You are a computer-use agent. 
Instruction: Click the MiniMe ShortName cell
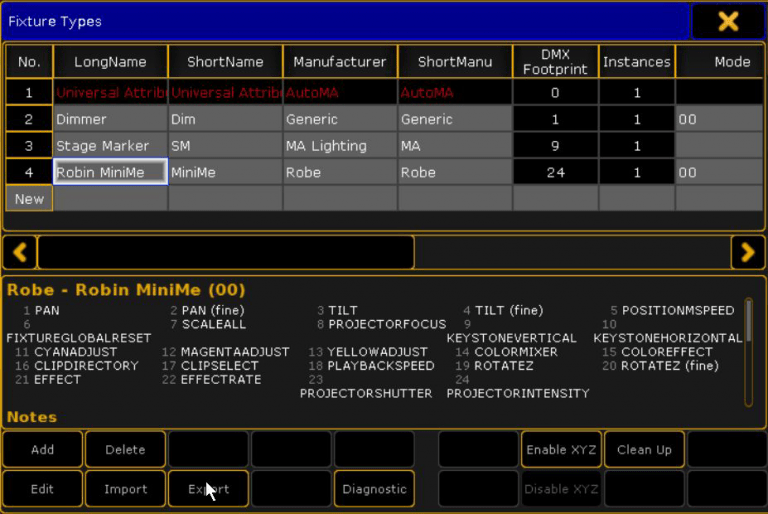225,172
